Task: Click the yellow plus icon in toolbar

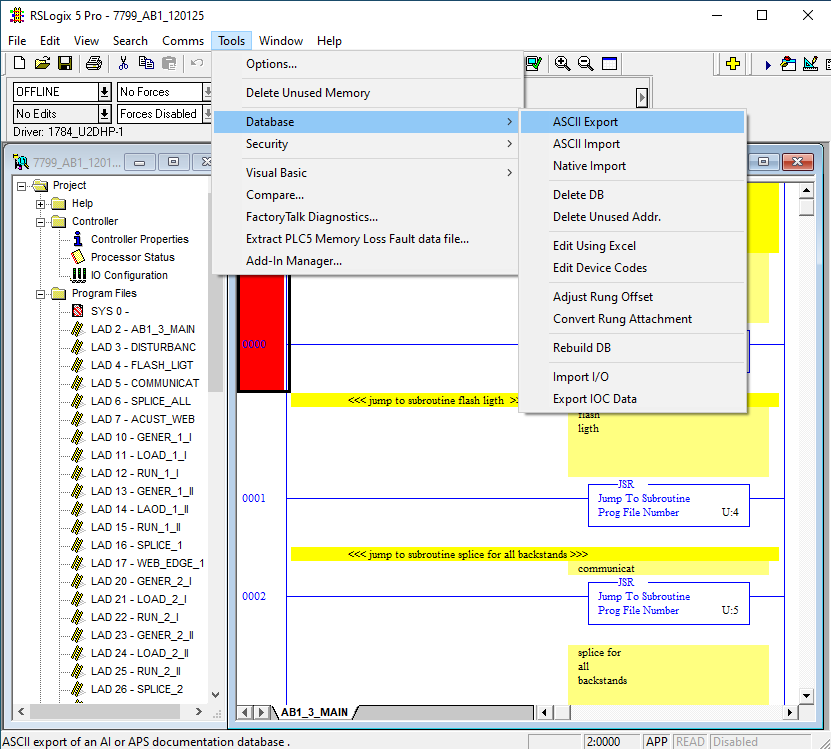Action: (733, 64)
